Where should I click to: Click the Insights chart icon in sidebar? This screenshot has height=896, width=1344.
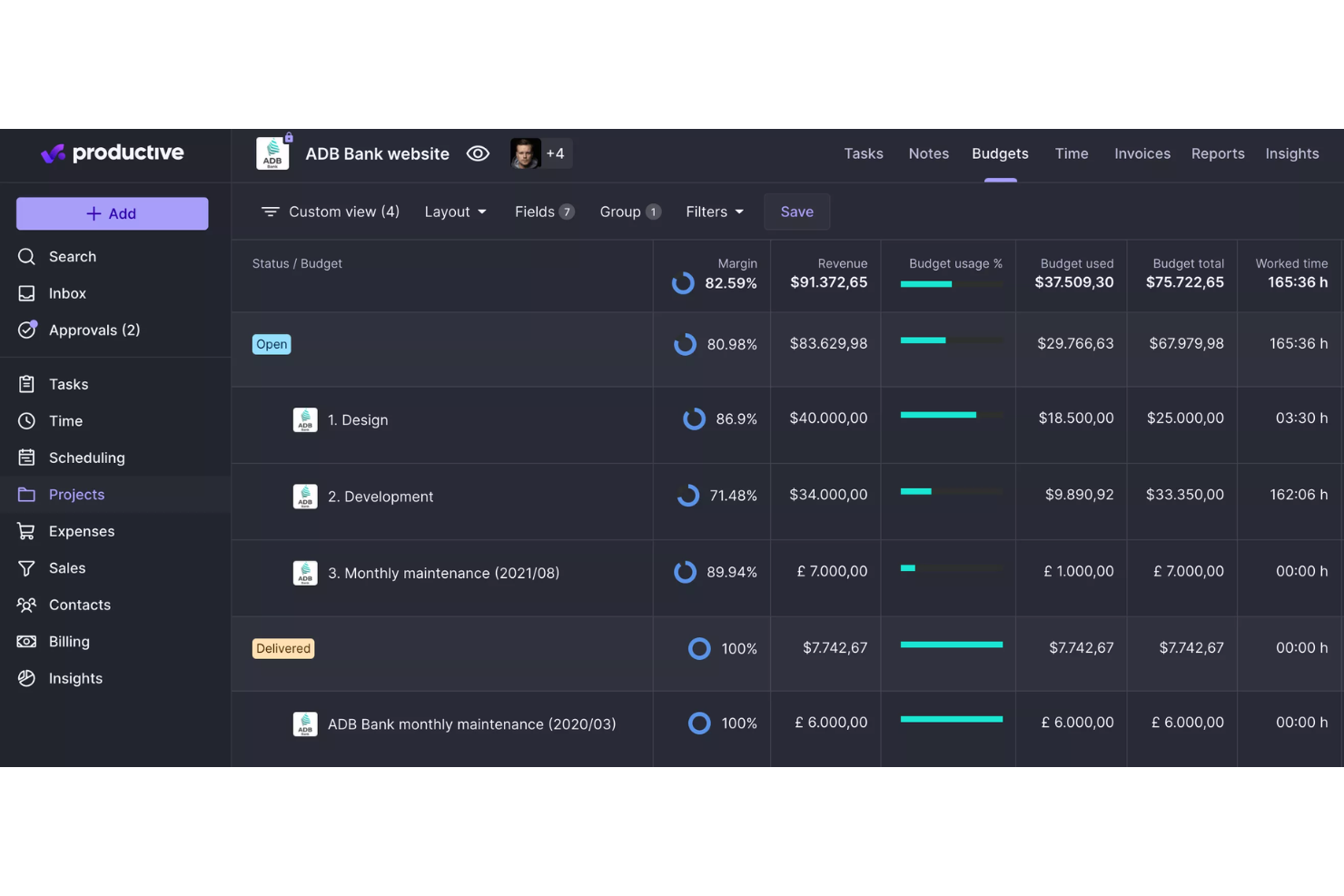coord(26,678)
